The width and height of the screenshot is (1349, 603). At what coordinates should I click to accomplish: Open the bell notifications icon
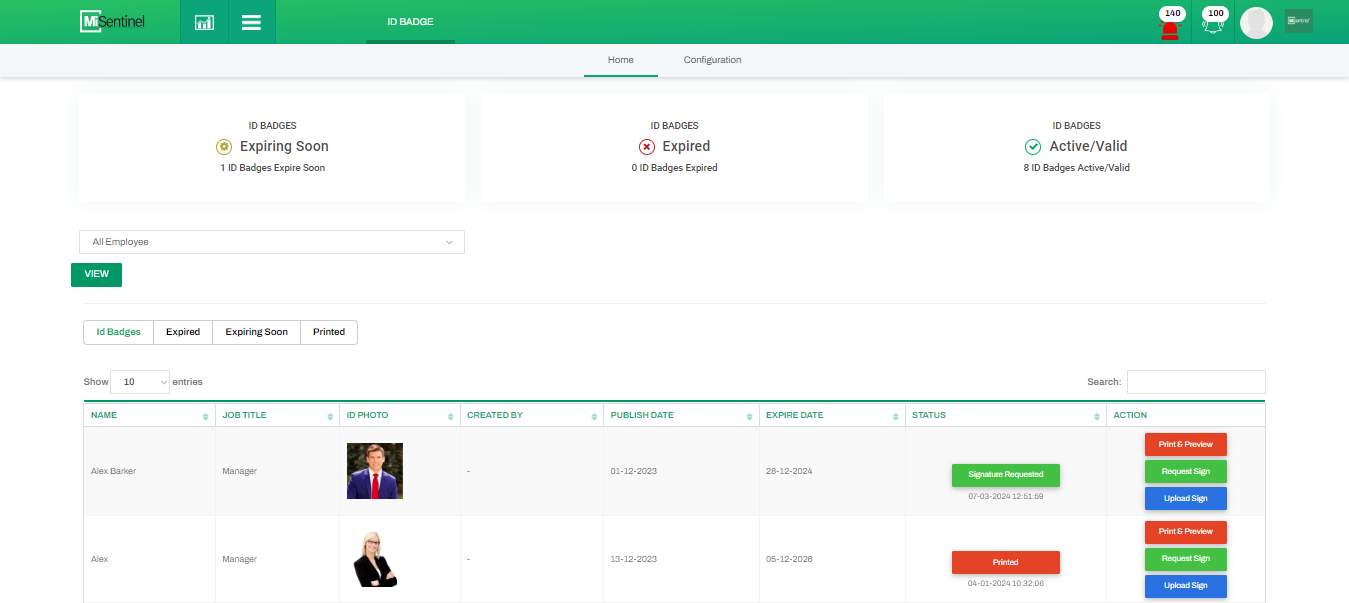pyautogui.click(x=1214, y=26)
